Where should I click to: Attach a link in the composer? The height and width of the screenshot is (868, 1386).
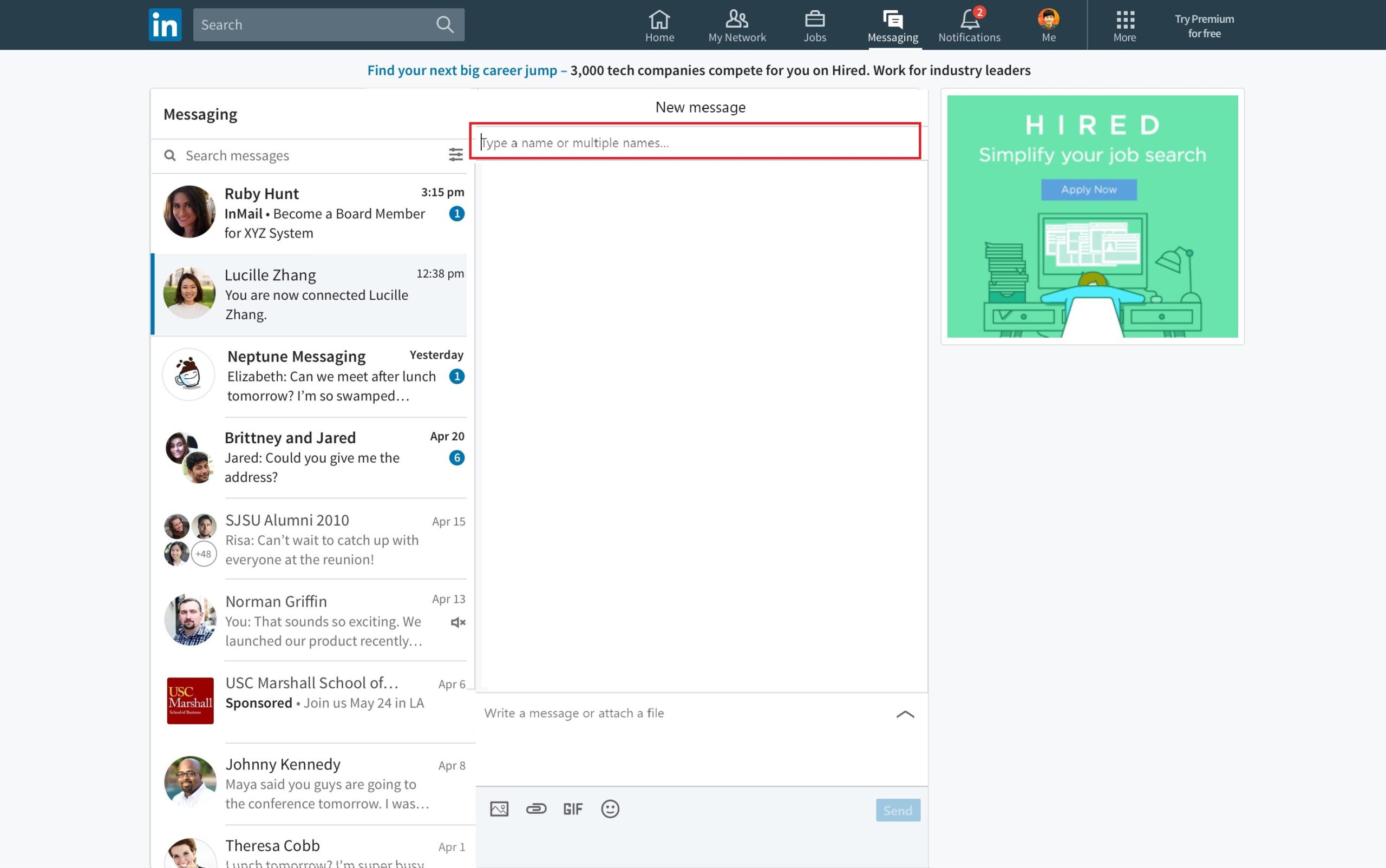pos(536,808)
